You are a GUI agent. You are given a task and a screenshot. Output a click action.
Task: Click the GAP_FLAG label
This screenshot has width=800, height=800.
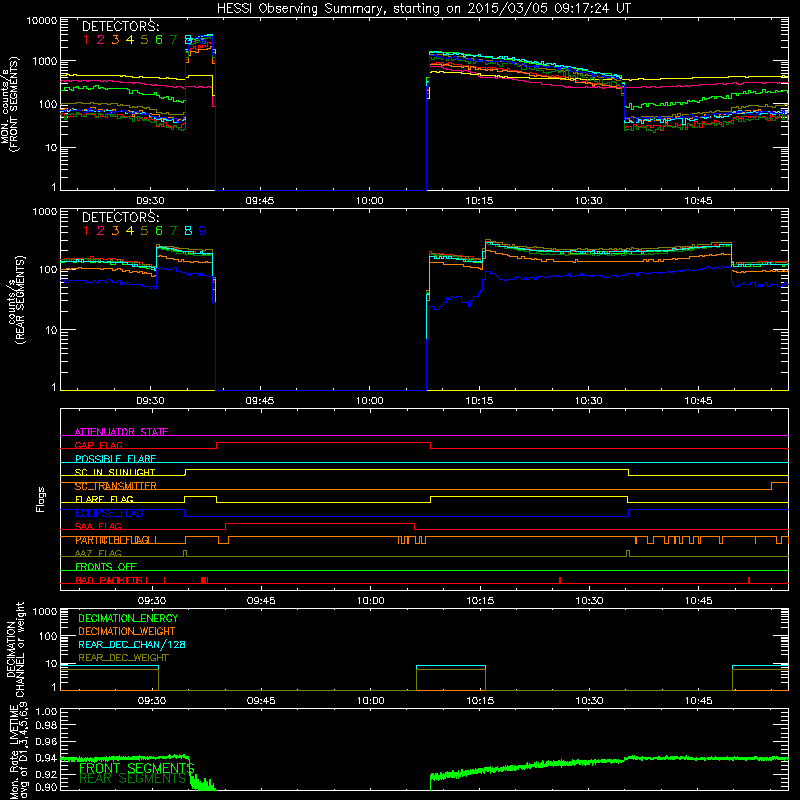98,445
